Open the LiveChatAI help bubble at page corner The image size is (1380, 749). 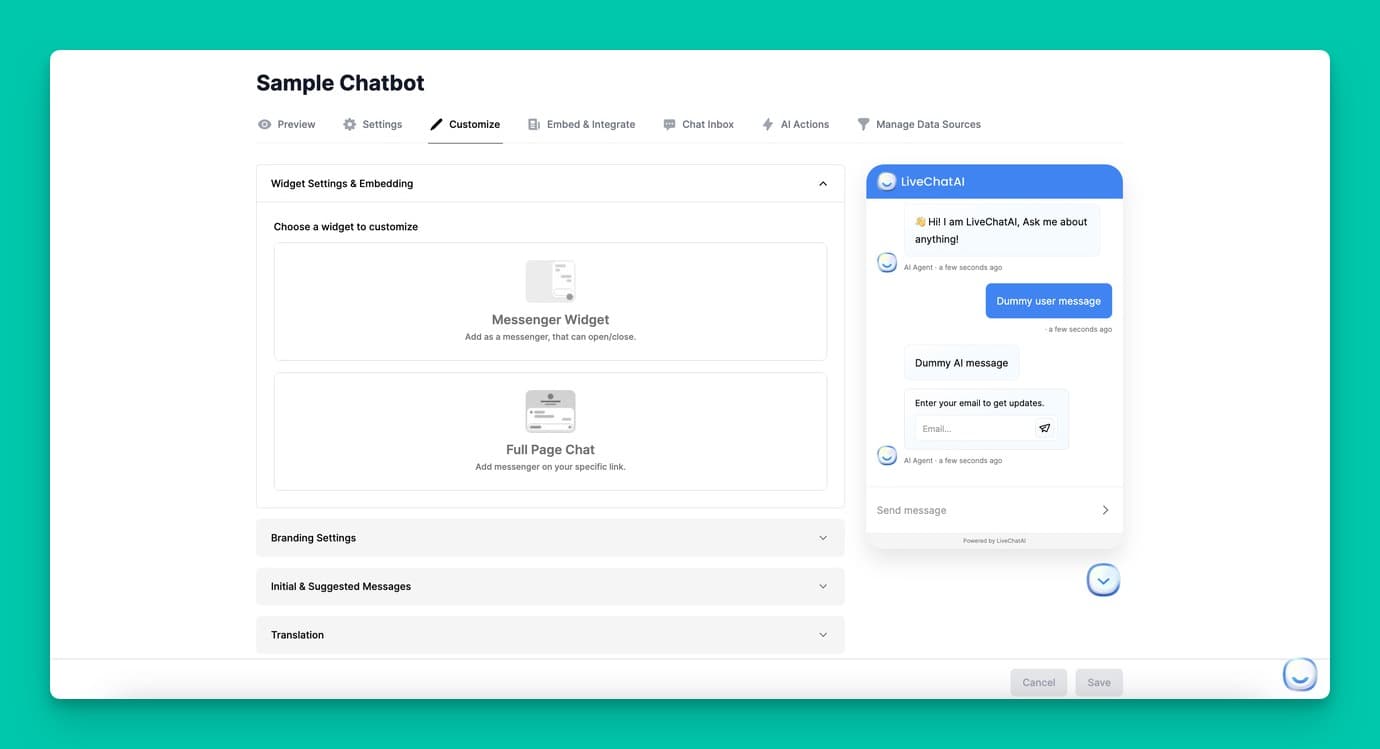(1300, 675)
